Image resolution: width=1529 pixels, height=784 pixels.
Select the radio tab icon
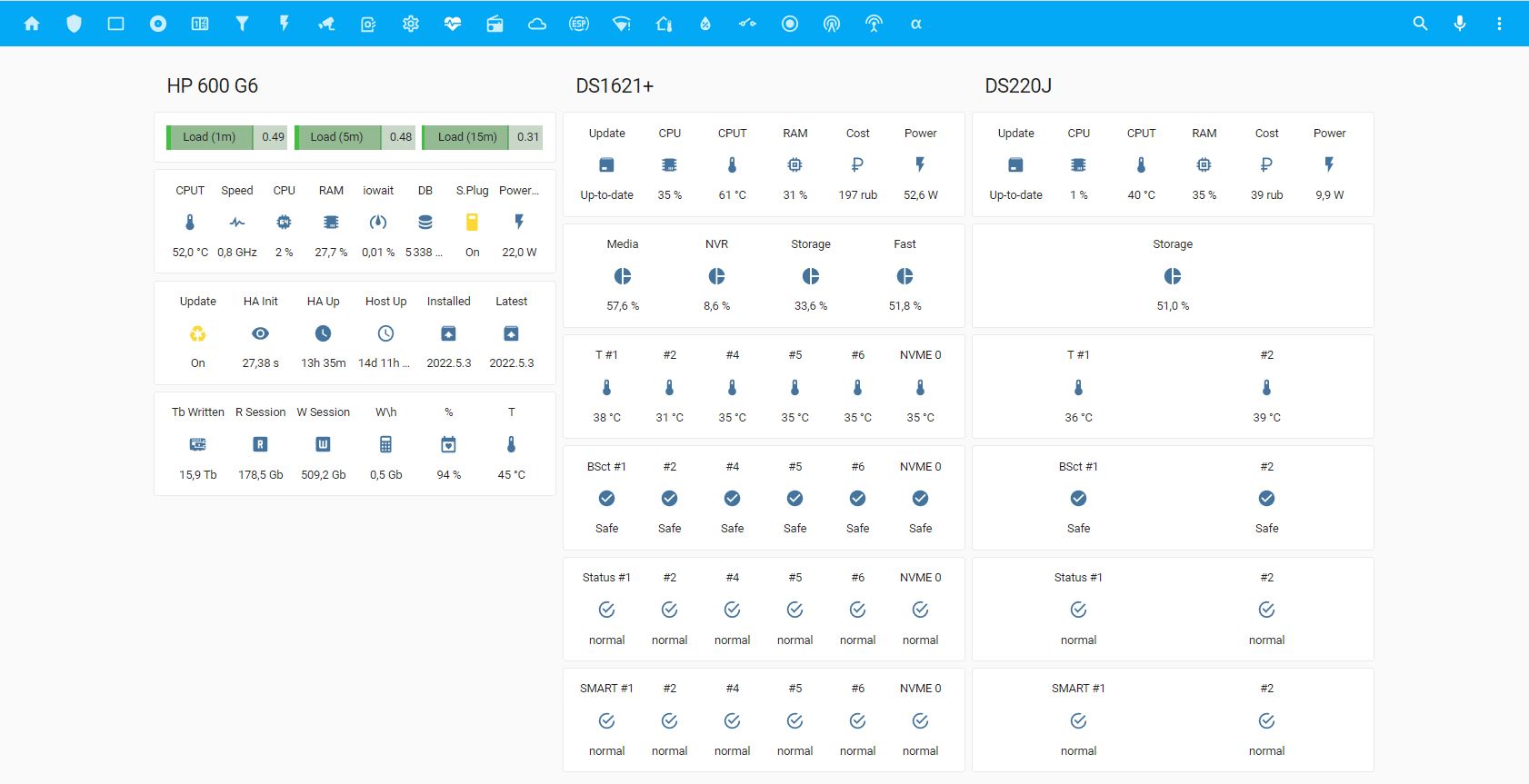click(x=495, y=24)
